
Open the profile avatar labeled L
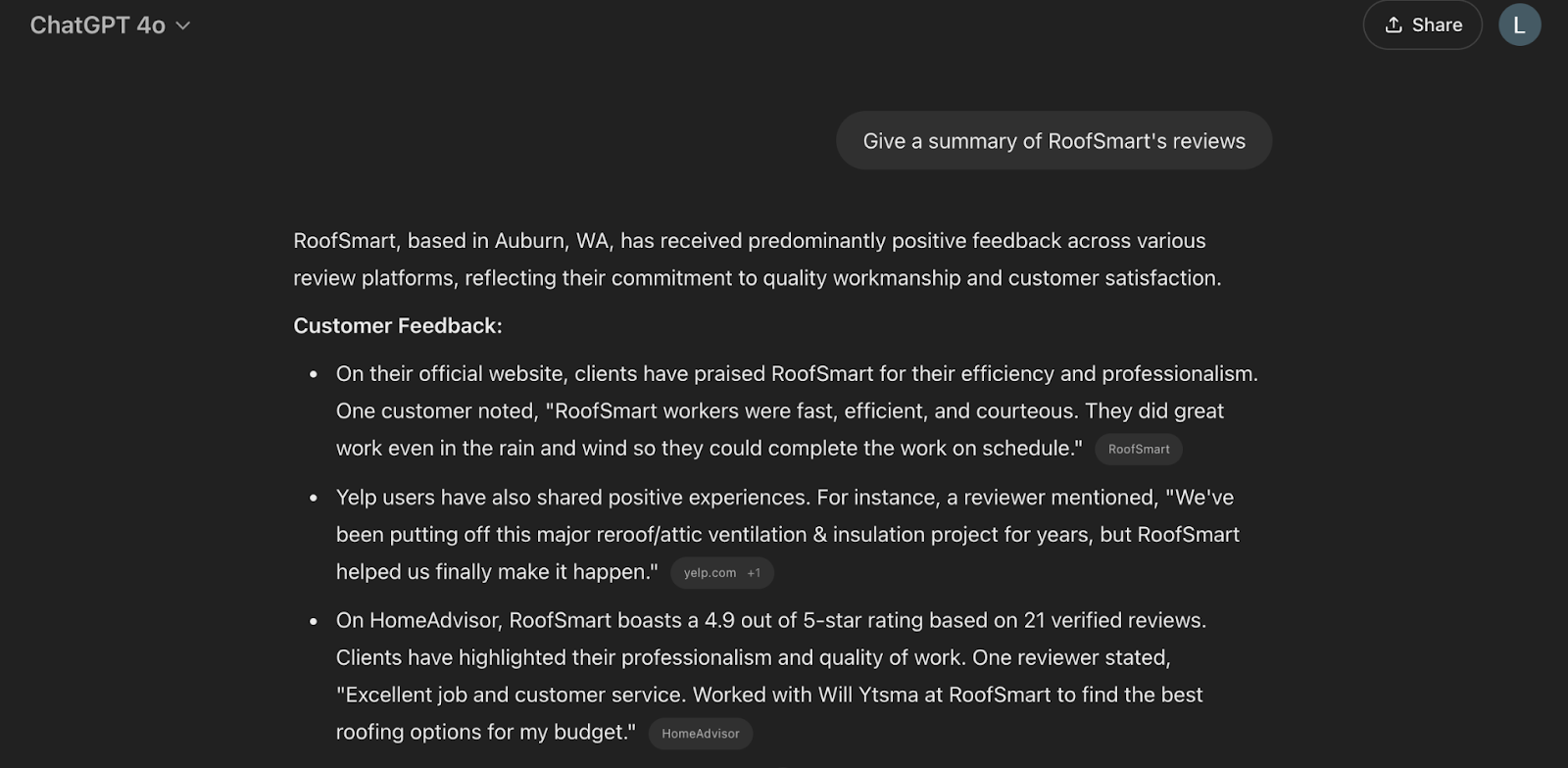coord(1519,25)
